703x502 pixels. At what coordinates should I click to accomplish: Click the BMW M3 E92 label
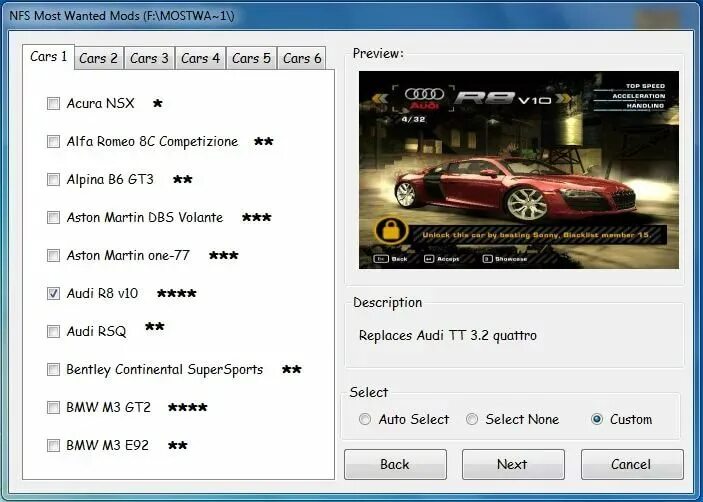tap(107, 446)
